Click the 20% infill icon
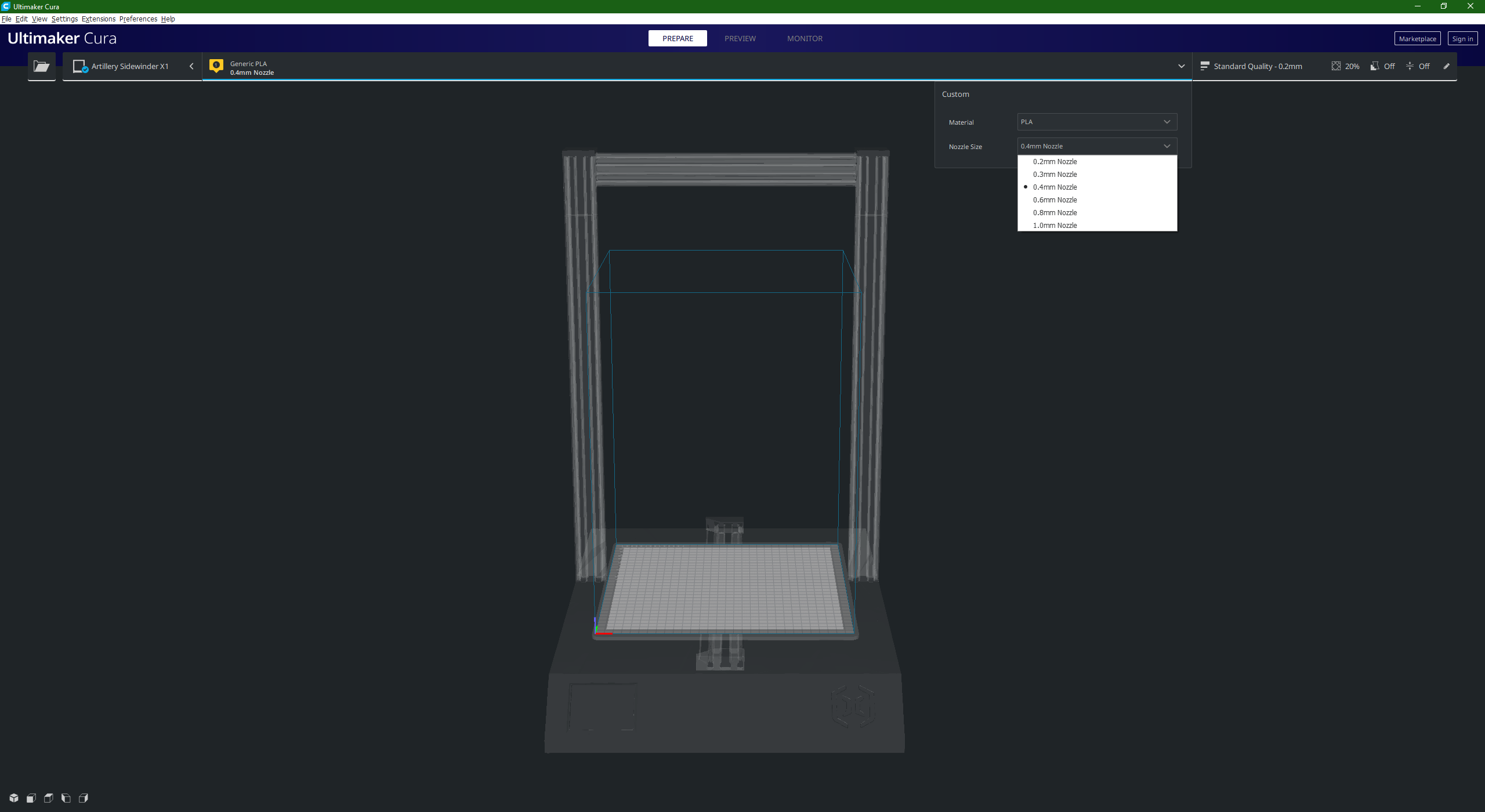Viewport: 1485px width, 812px height. tap(1336, 66)
